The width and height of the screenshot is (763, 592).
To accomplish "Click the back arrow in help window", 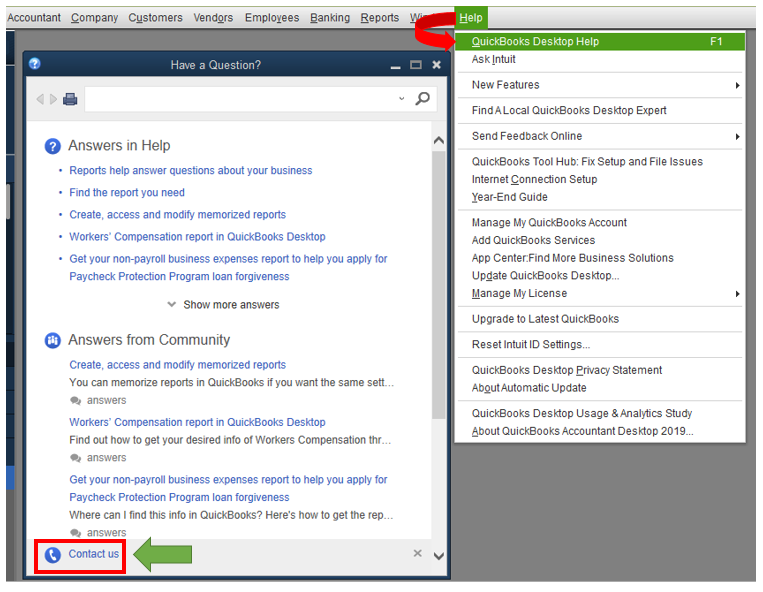I will (x=40, y=99).
